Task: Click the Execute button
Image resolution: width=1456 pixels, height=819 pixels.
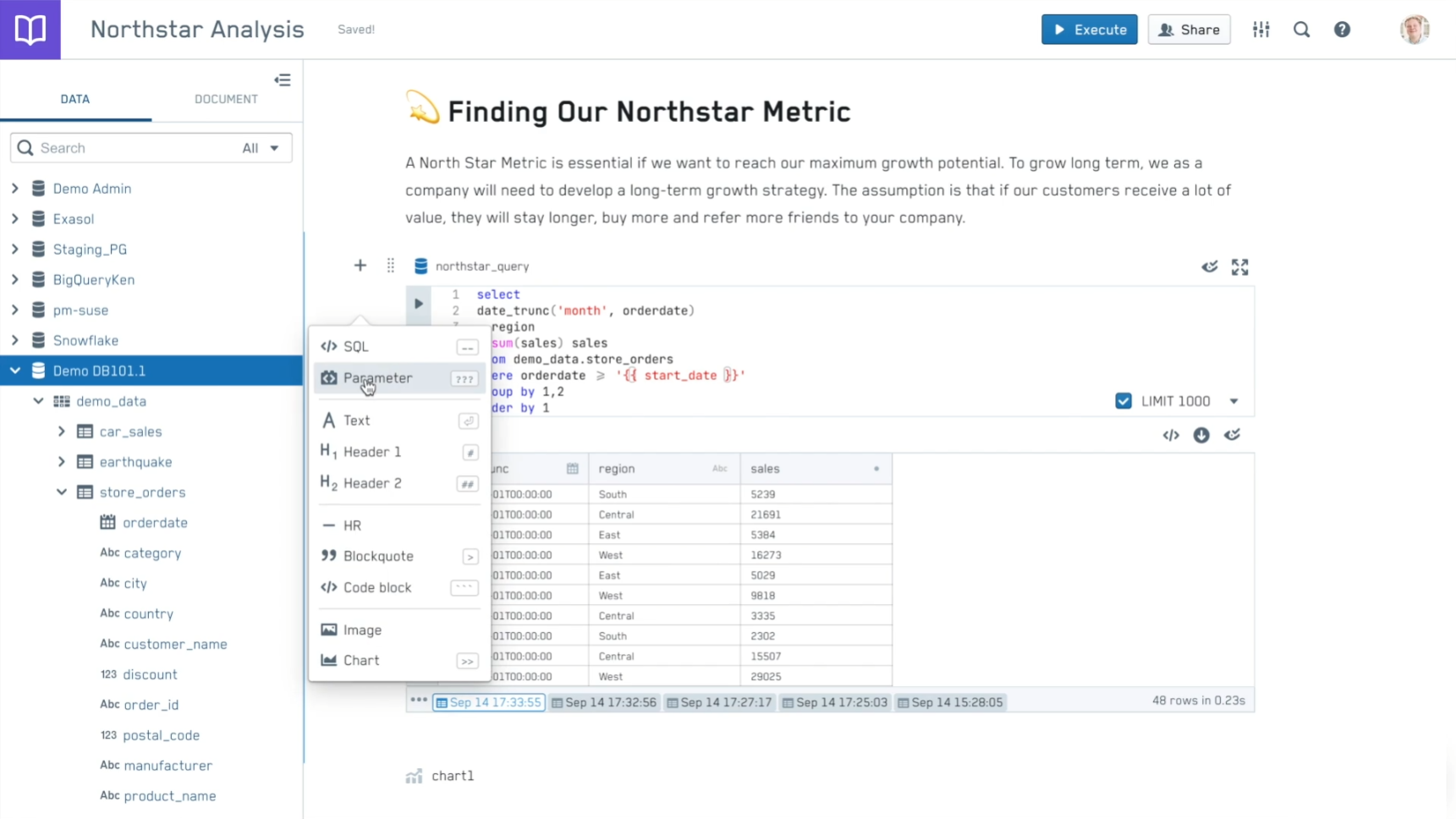Action: coord(1090,30)
